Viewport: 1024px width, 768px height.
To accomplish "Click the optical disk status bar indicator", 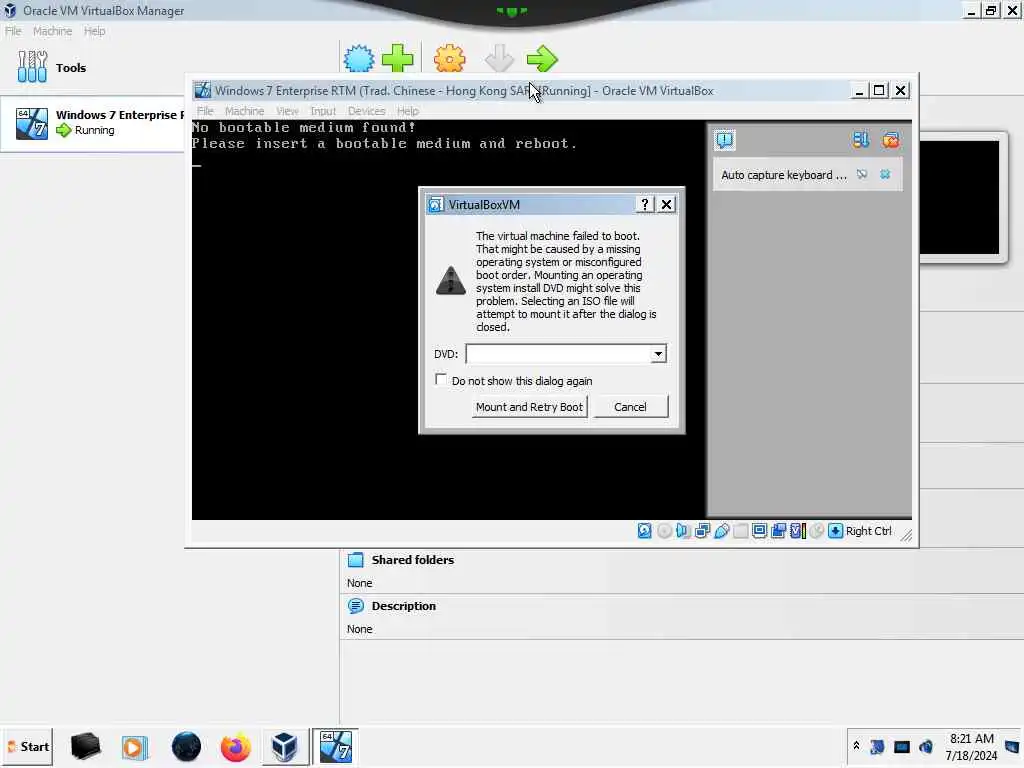I will coord(664,531).
